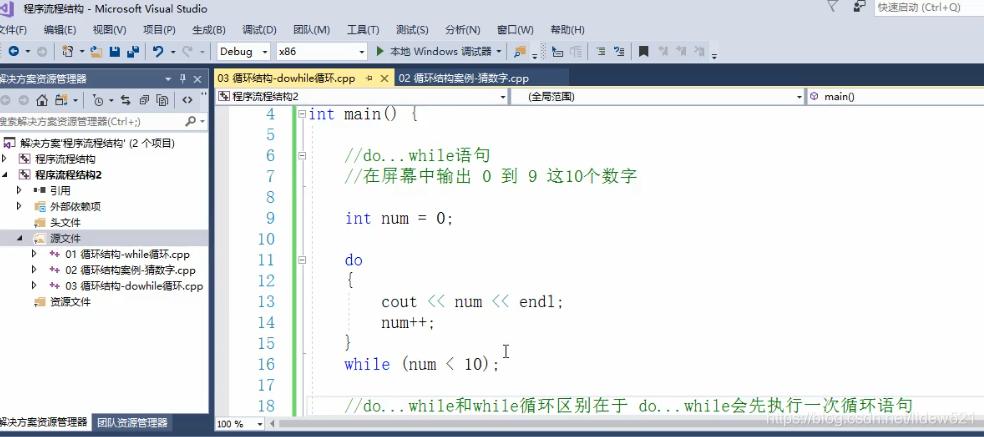Expand the 外部依赖项 node
Screen dimensions: 984x437
click(19, 206)
